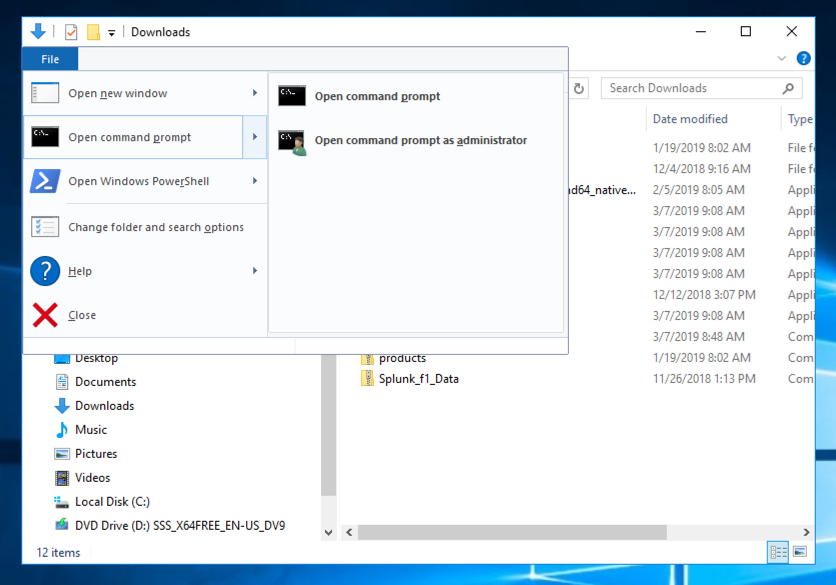This screenshot has width=836, height=585.
Task: Open Desktop in navigation pane
Action: pos(96,358)
